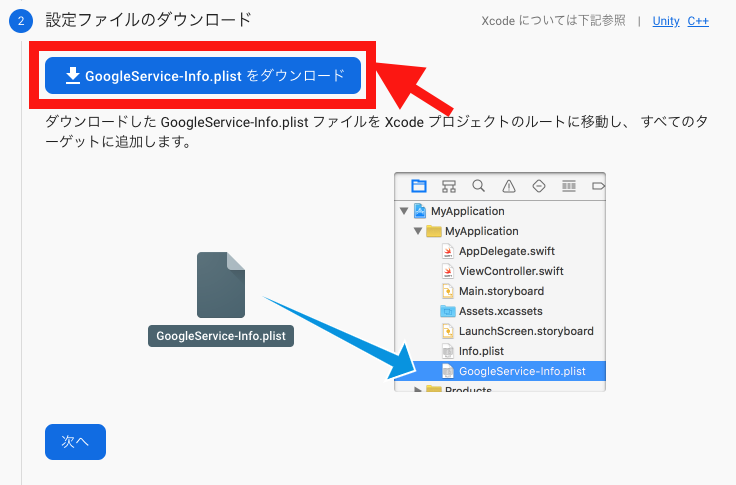Click the Xcode については下記参照 text
This screenshot has height=485, width=736.
point(553,21)
